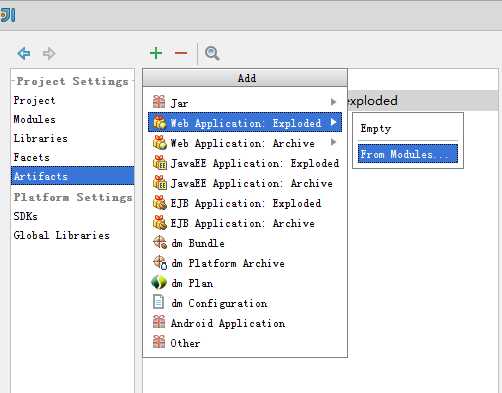Image resolution: width=502 pixels, height=393 pixels.
Task: Click the blue Back arrow
Action: click(24, 53)
